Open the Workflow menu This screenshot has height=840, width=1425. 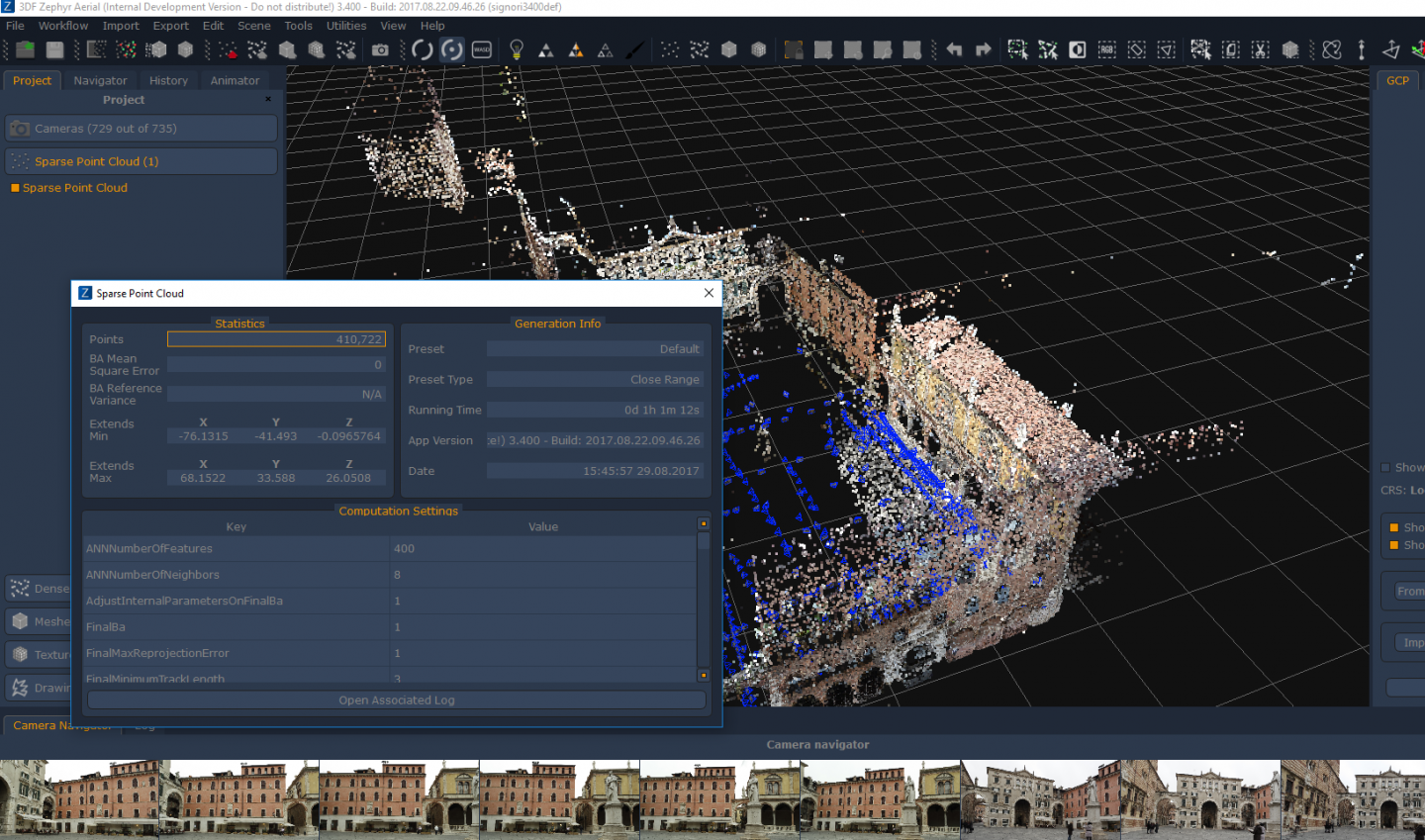(x=63, y=26)
